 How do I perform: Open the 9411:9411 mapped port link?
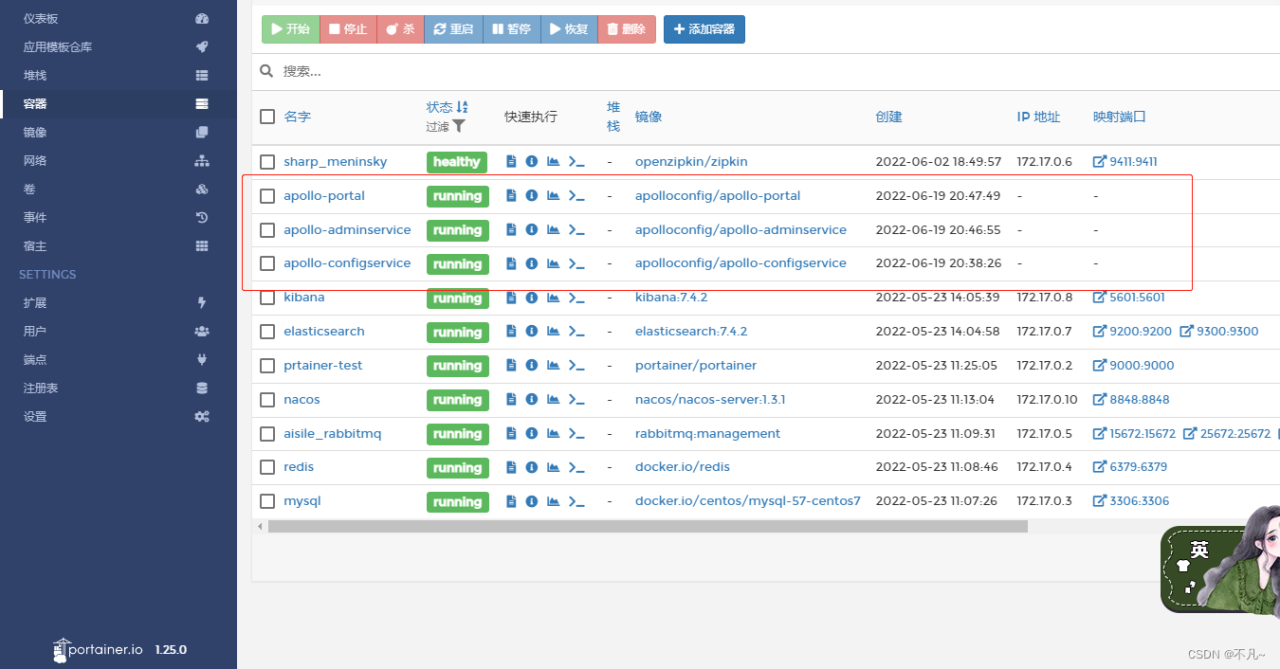[1125, 161]
